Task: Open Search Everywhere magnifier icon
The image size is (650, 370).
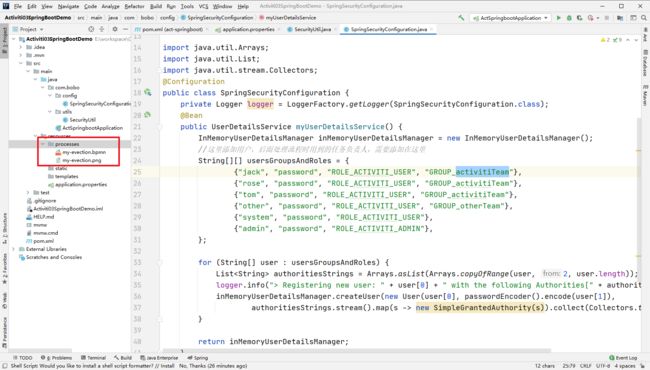Action: (644, 18)
